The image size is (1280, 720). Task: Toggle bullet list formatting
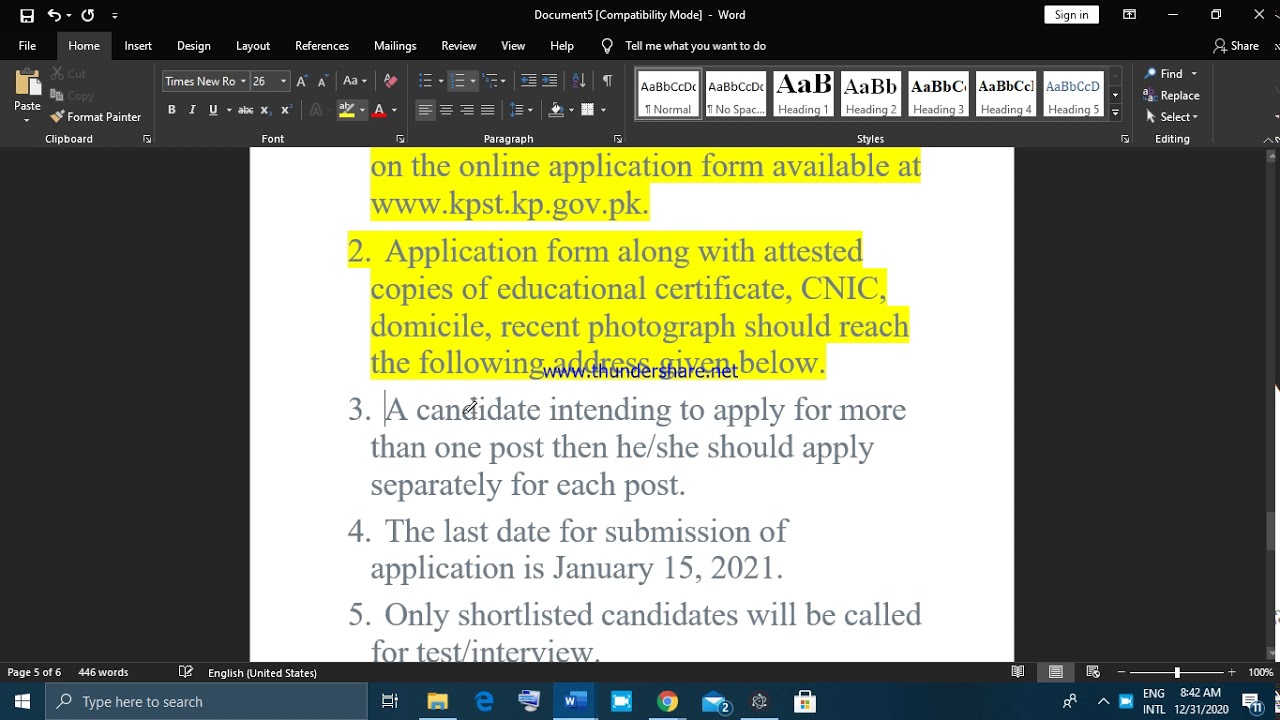(425, 81)
